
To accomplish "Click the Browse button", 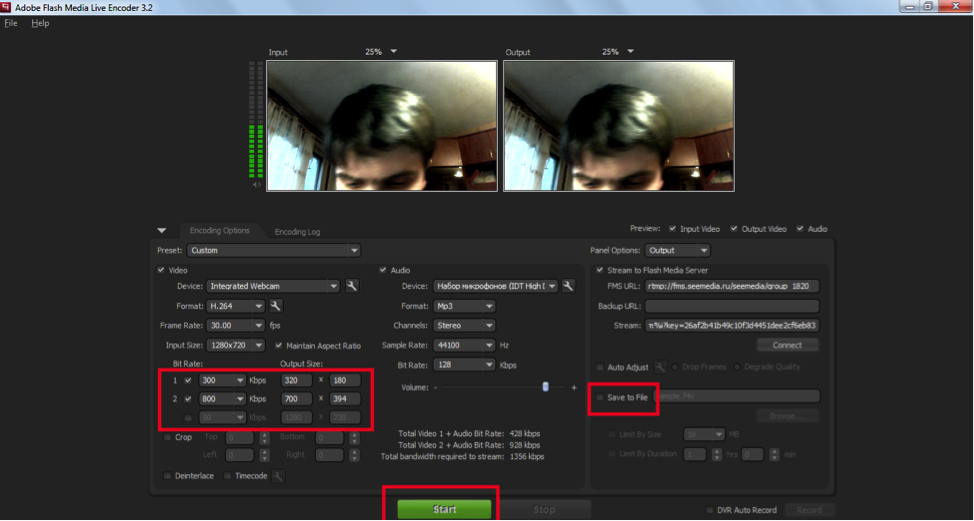I will click(x=787, y=416).
